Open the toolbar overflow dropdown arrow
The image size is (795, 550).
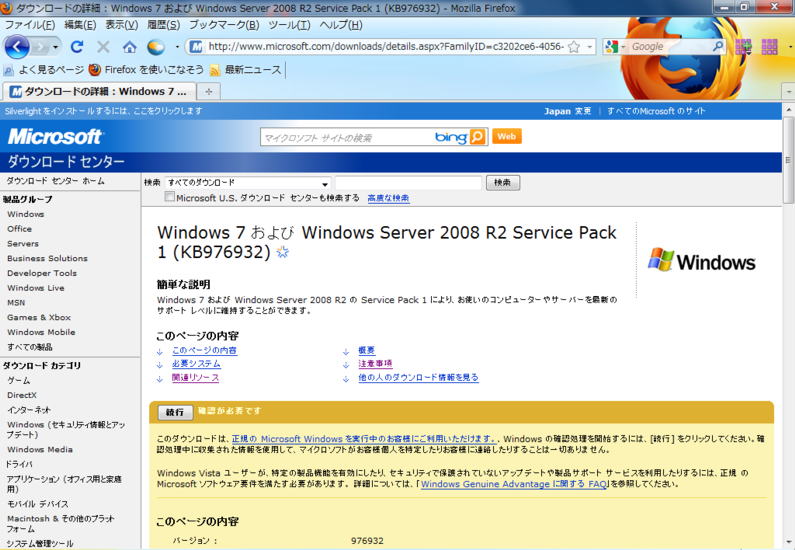(791, 47)
